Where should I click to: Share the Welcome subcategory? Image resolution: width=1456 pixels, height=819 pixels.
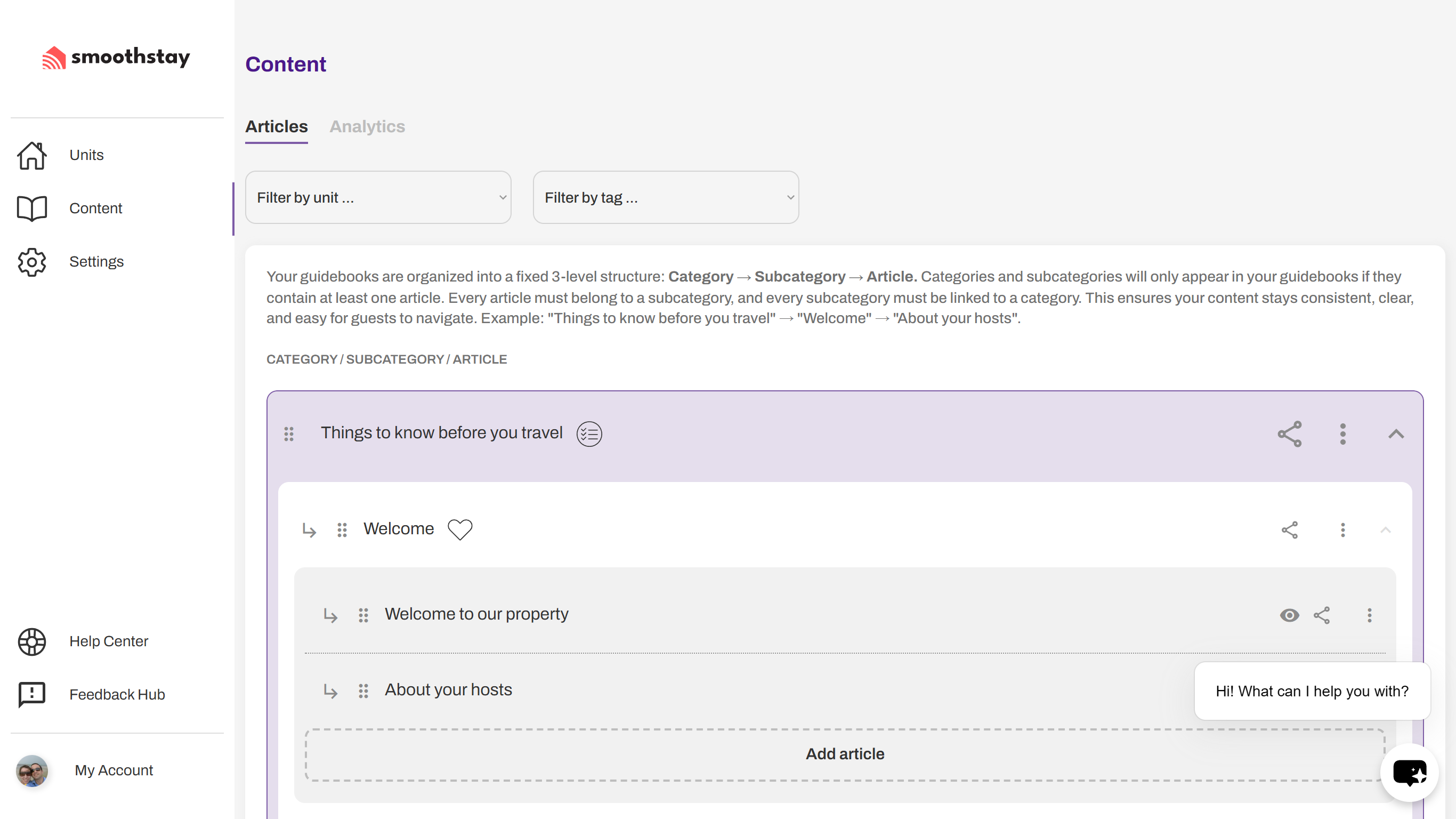coord(1289,530)
